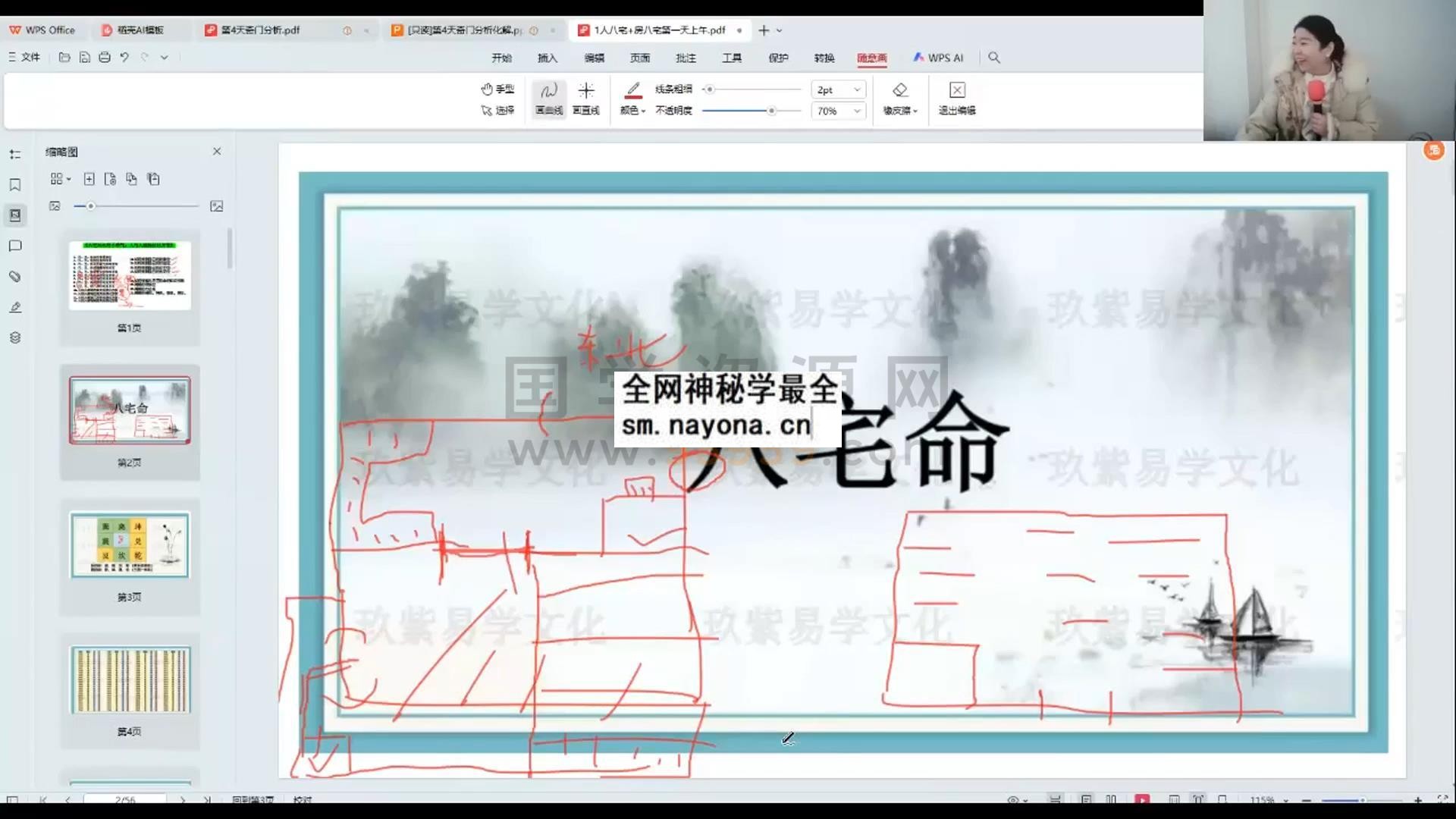Select the page 3 (第3页) thumbnail
This screenshot has height=819, width=1456.
click(x=130, y=544)
